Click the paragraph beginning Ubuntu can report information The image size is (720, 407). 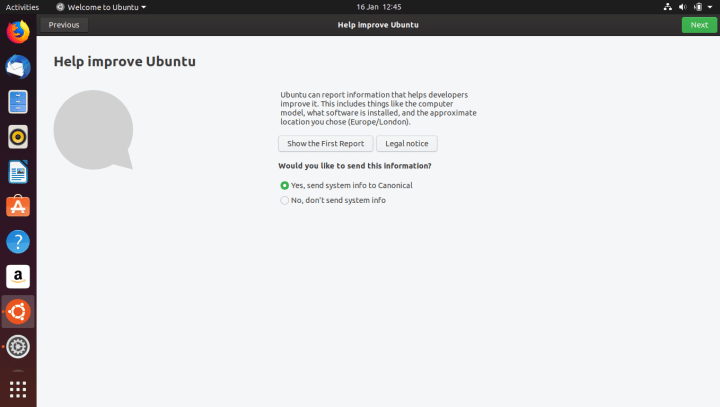point(378,108)
